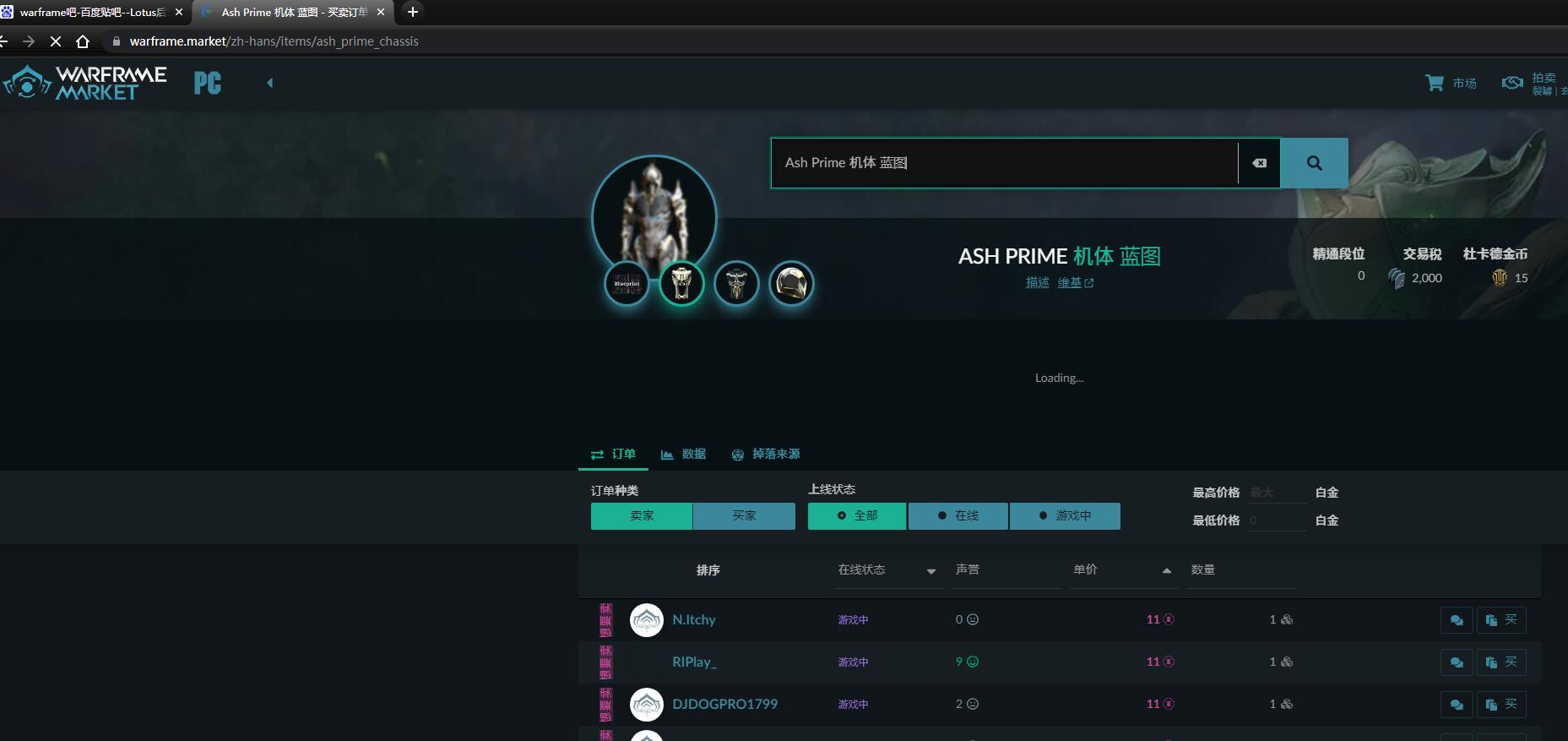
Task: Click DJDOGPRO1799's avatar image
Action: coord(647,705)
